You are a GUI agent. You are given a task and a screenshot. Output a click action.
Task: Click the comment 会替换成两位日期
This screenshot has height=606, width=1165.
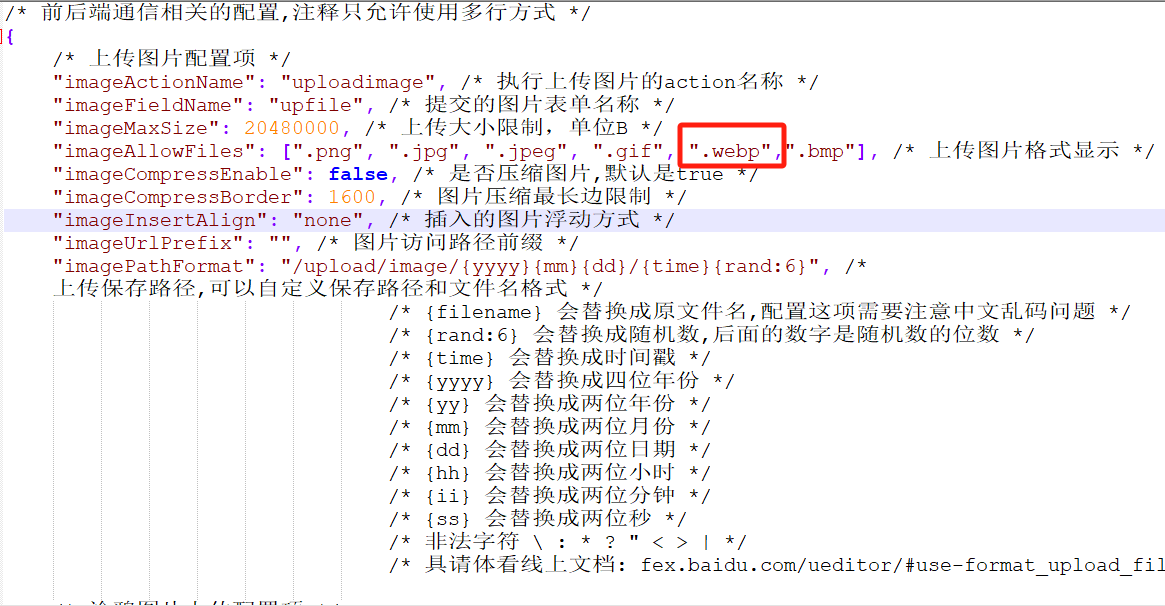(580, 450)
